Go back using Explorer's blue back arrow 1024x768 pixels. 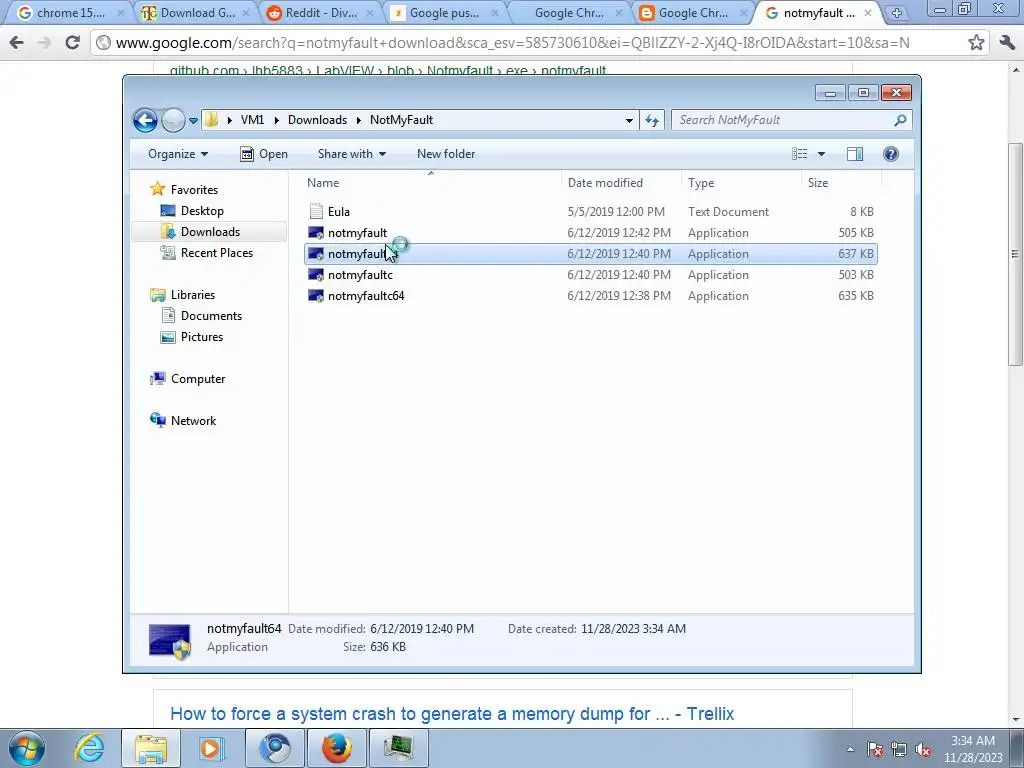(x=145, y=120)
